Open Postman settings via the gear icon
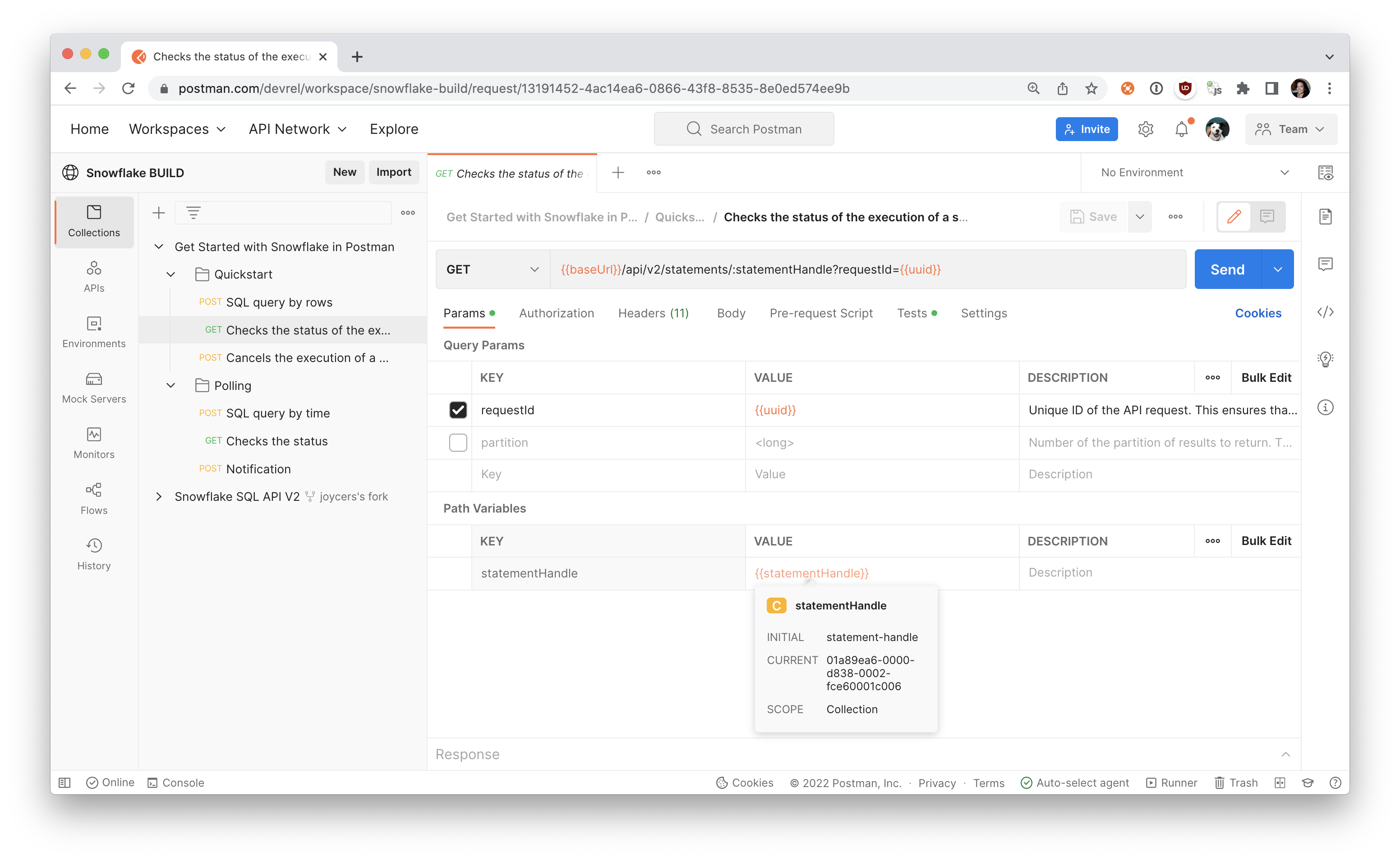The height and width of the screenshot is (861, 1400). (x=1146, y=128)
